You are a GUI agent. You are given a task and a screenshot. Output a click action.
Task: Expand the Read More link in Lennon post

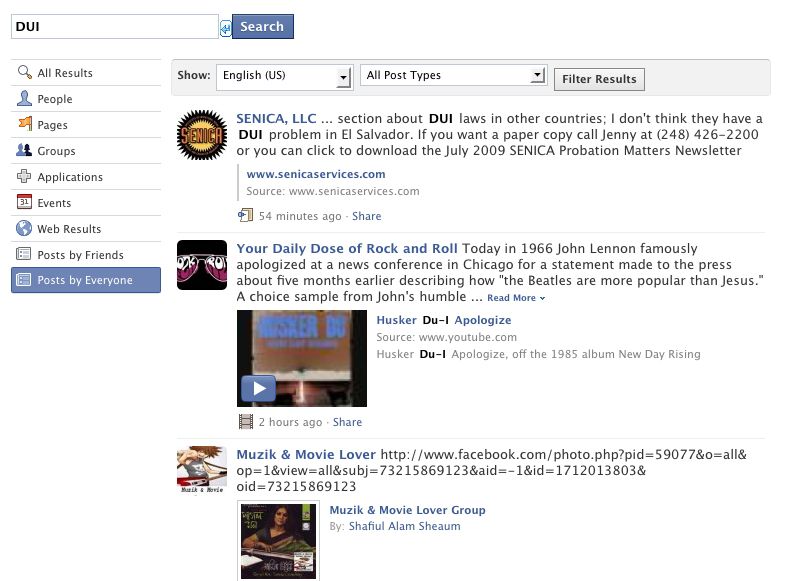516,298
